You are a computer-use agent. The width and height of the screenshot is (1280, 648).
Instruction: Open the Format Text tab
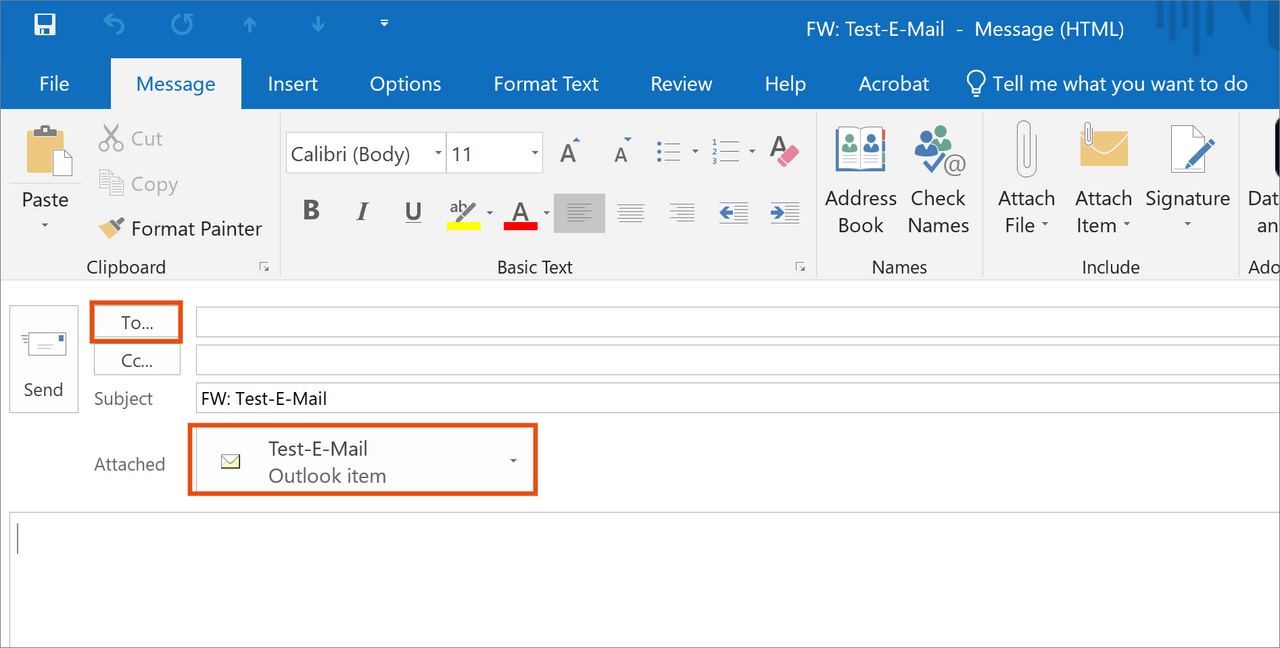[546, 84]
